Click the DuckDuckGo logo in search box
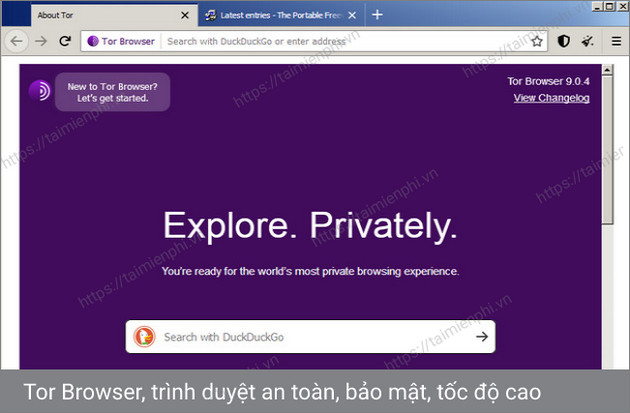The width and height of the screenshot is (630, 413). click(144, 337)
